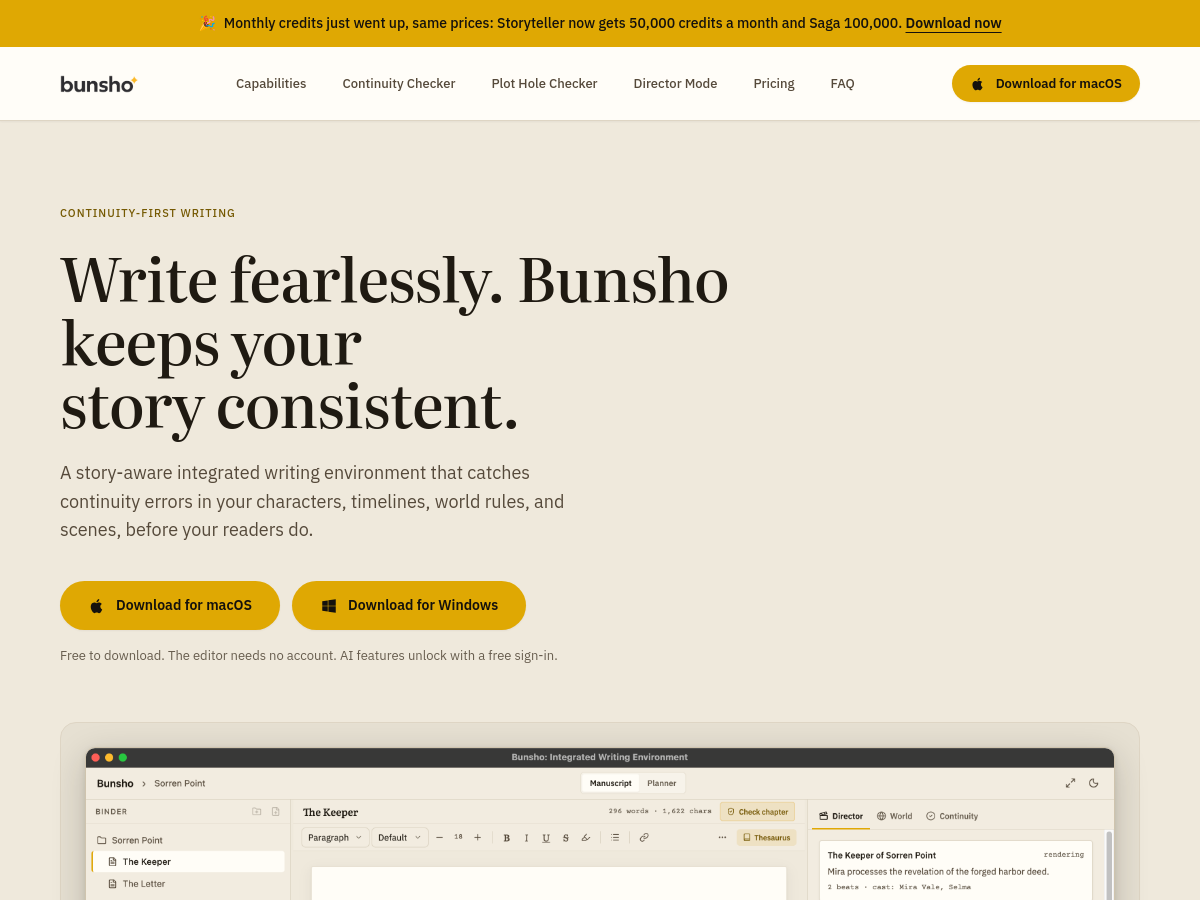Decrease font size with minus button

tap(439, 837)
